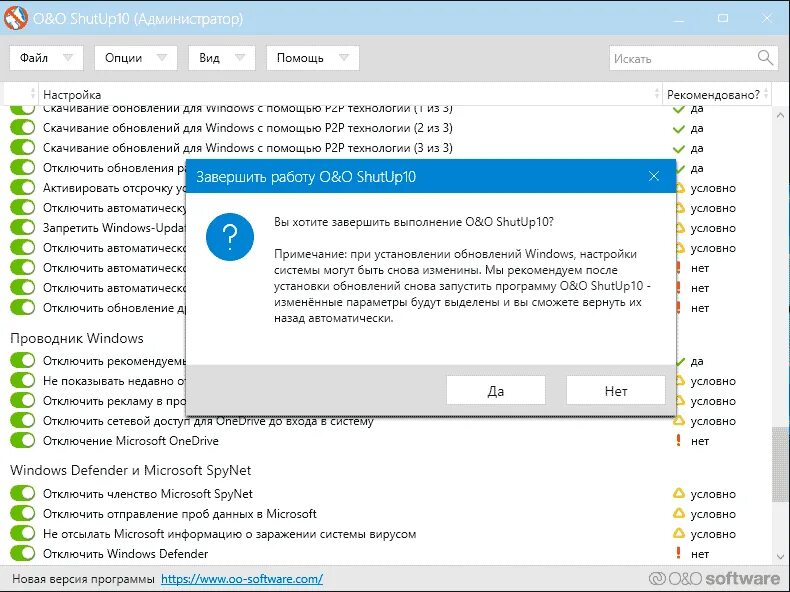
Task: Cancel exit with the Нет button
Action: pos(616,390)
